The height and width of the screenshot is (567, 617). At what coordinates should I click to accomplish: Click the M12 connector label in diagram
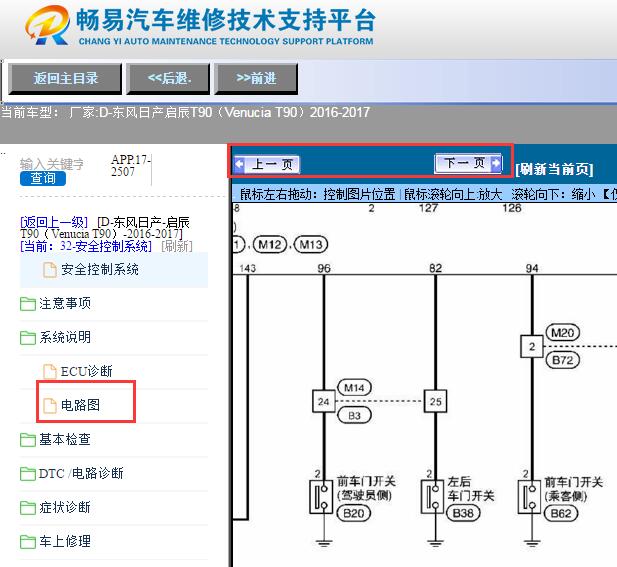click(270, 245)
